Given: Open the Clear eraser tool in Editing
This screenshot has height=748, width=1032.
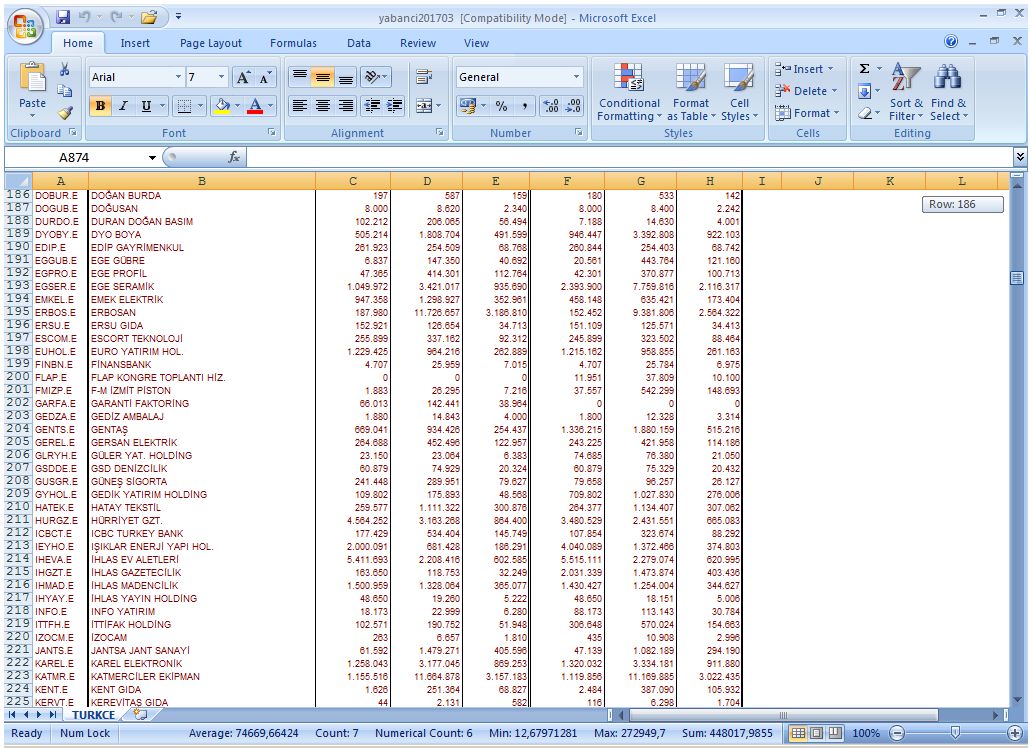Looking at the screenshot, I should (x=865, y=113).
